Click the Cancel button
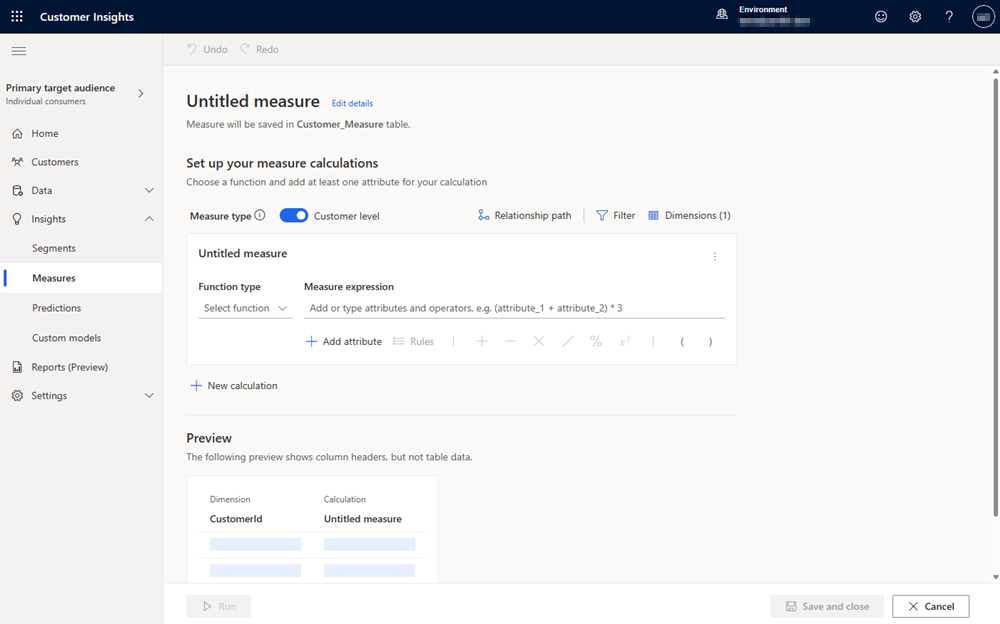The height and width of the screenshot is (624, 1000). click(931, 606)
